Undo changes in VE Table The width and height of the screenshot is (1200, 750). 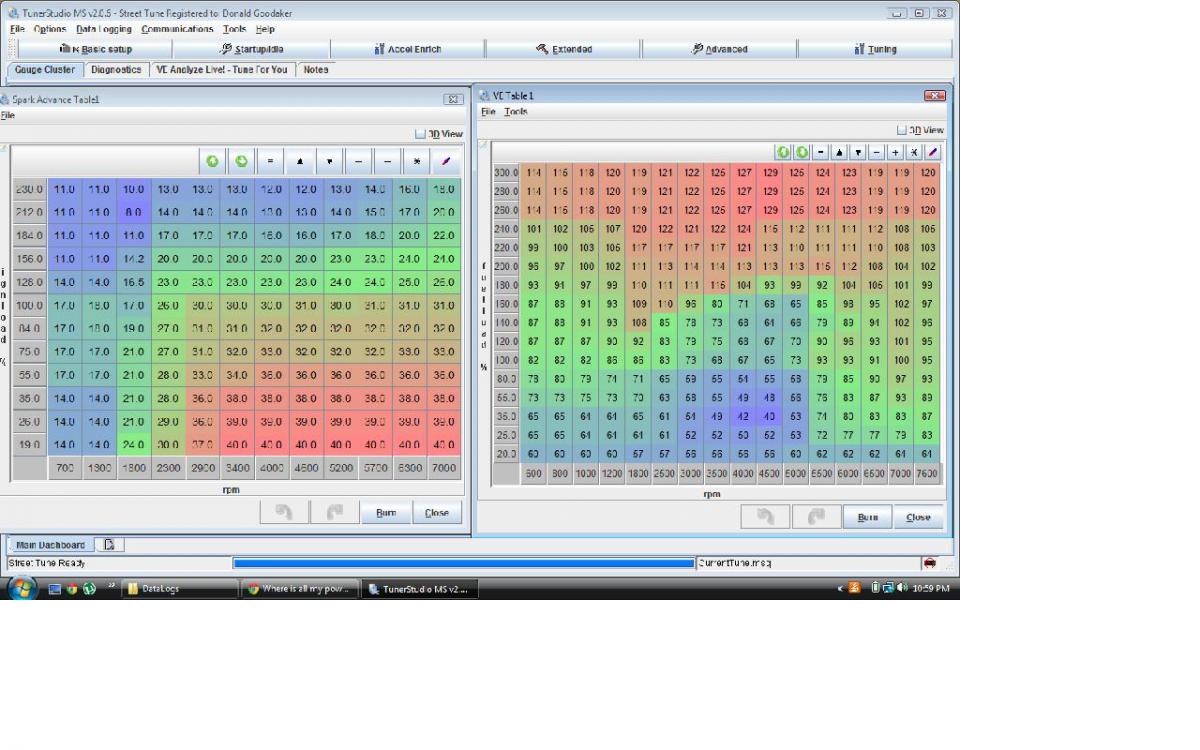(764, 517)
